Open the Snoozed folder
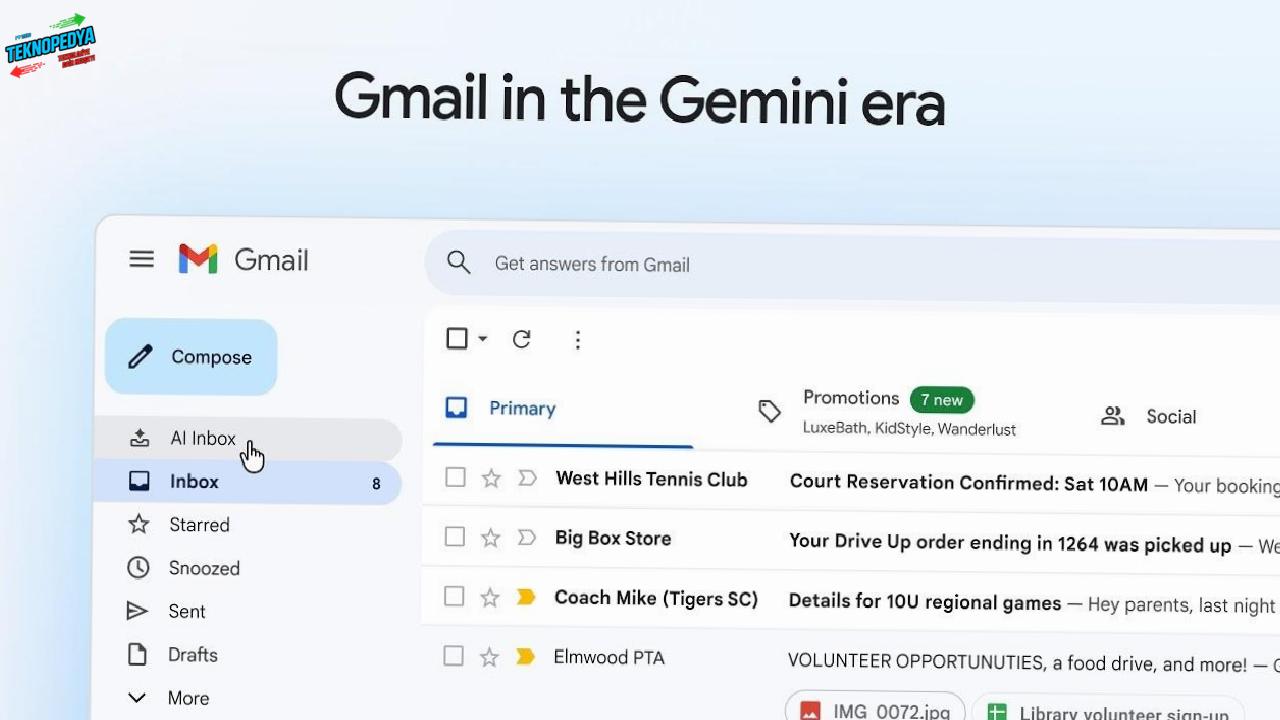 (x=203, y=568)
